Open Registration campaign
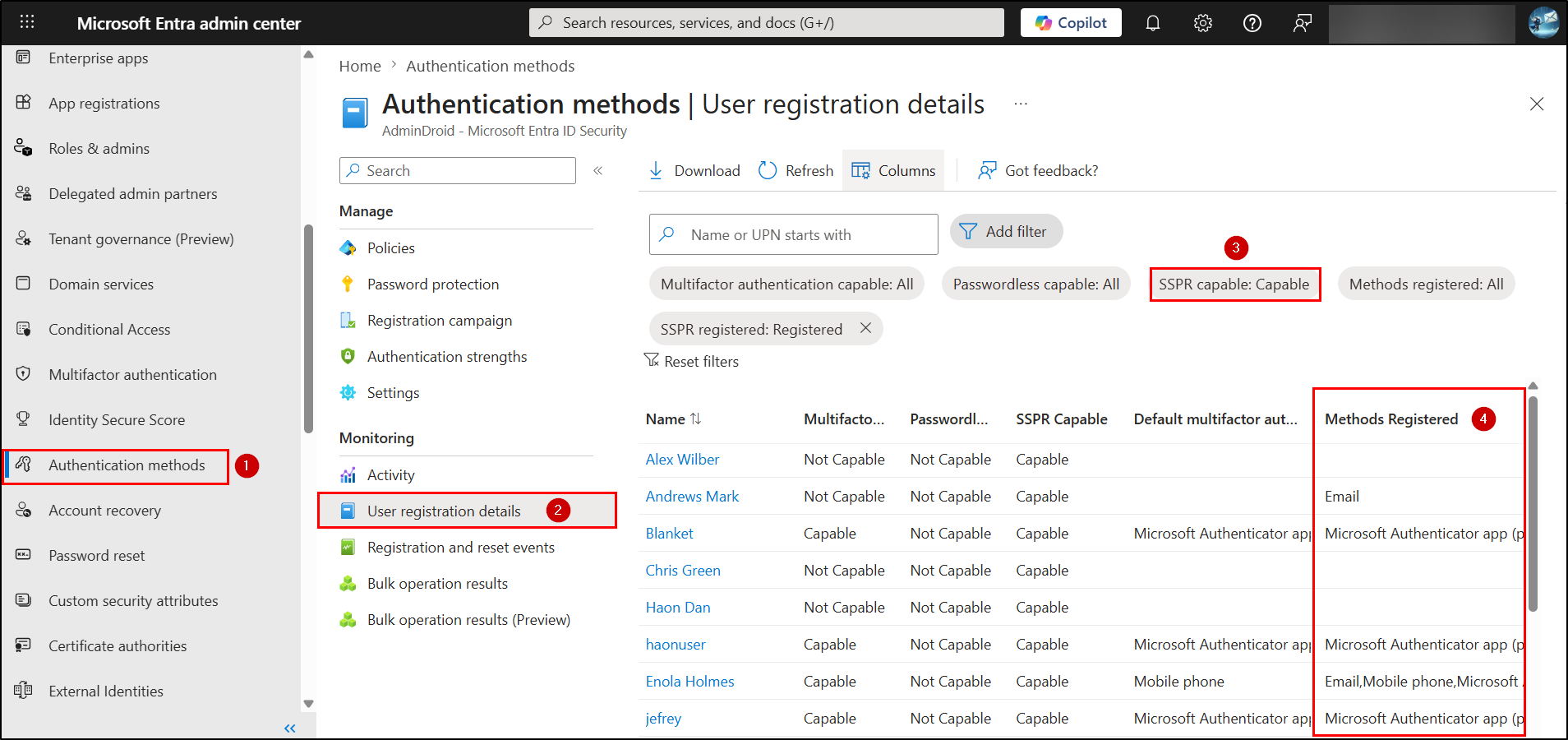1568x740 pixels. click(440, 321)
